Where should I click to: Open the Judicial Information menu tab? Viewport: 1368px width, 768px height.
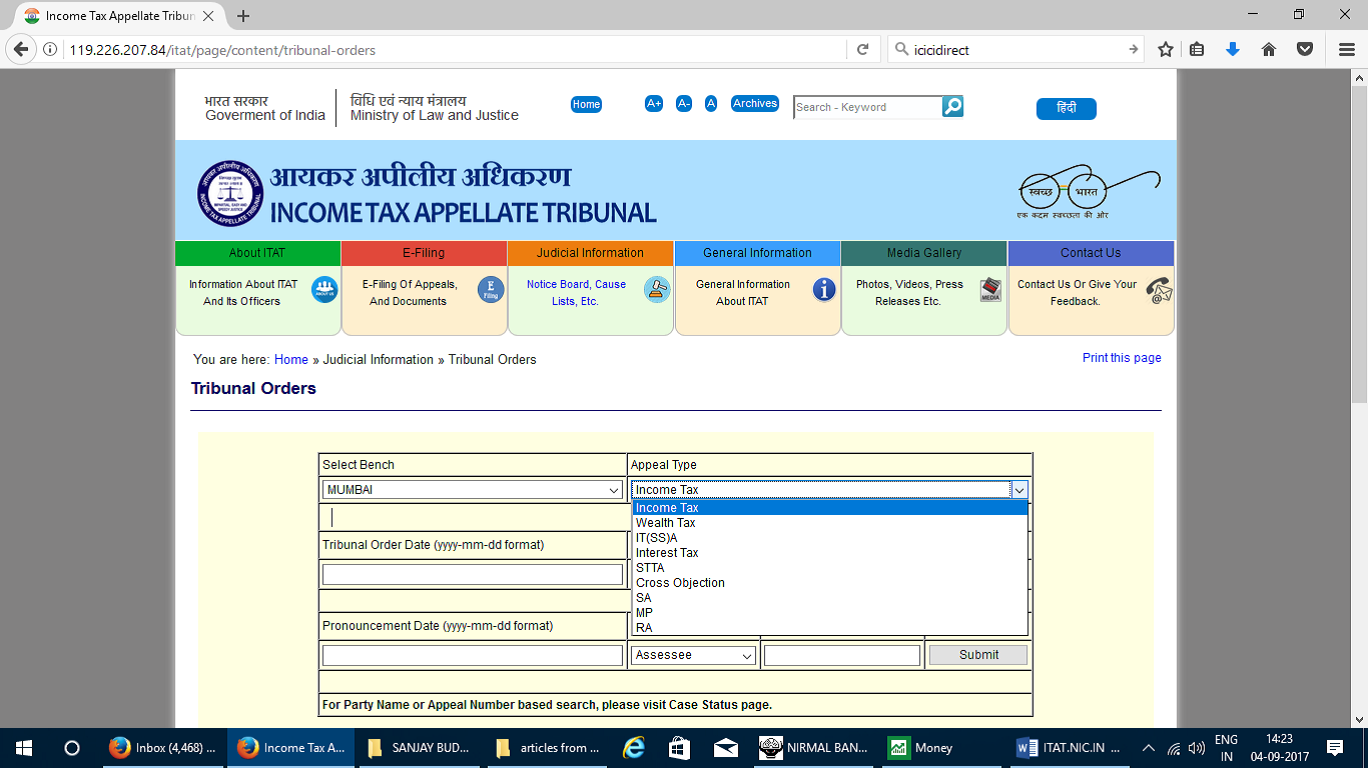click(590, 253)
